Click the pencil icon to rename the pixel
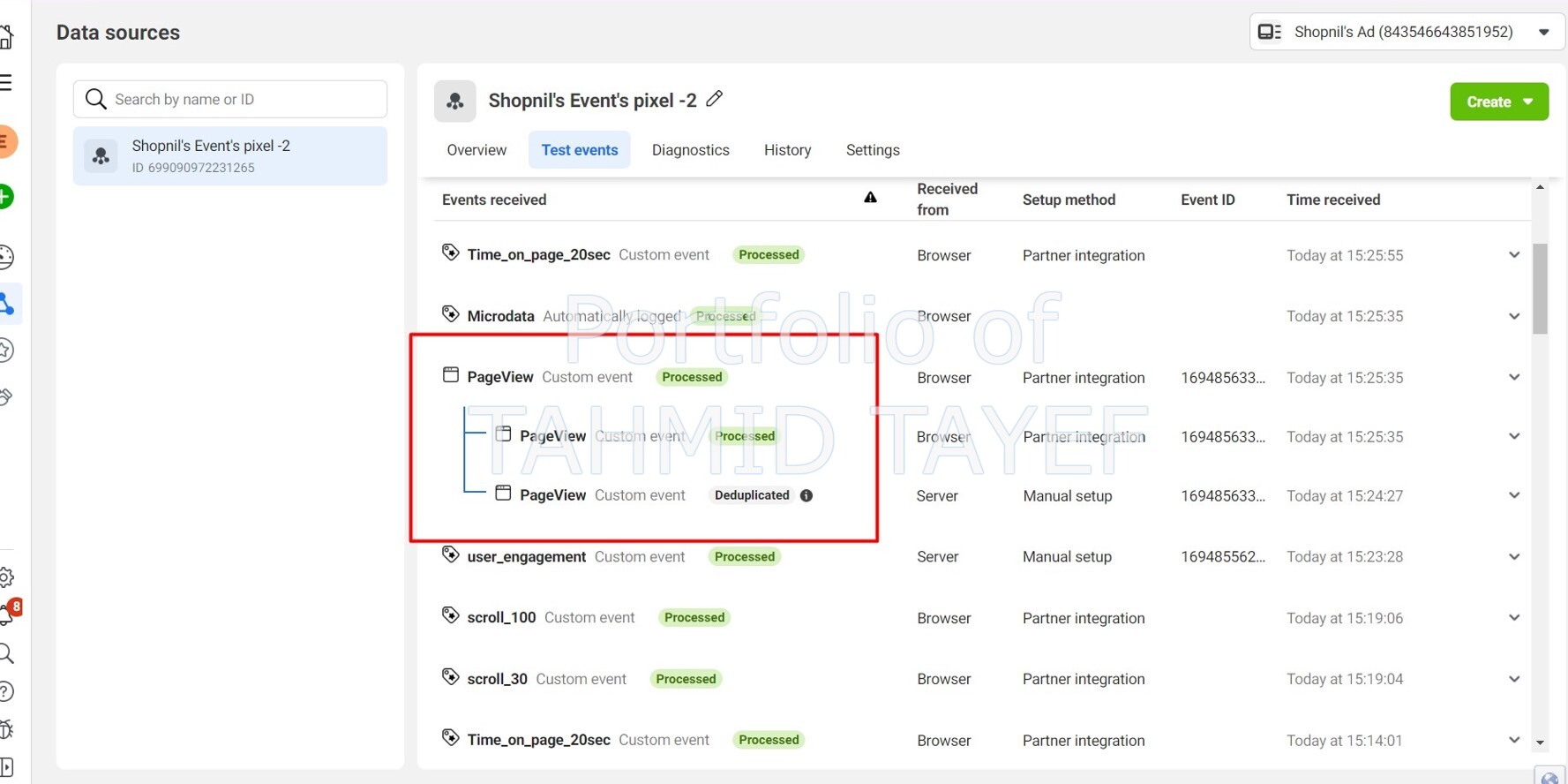 coord(715,99)
